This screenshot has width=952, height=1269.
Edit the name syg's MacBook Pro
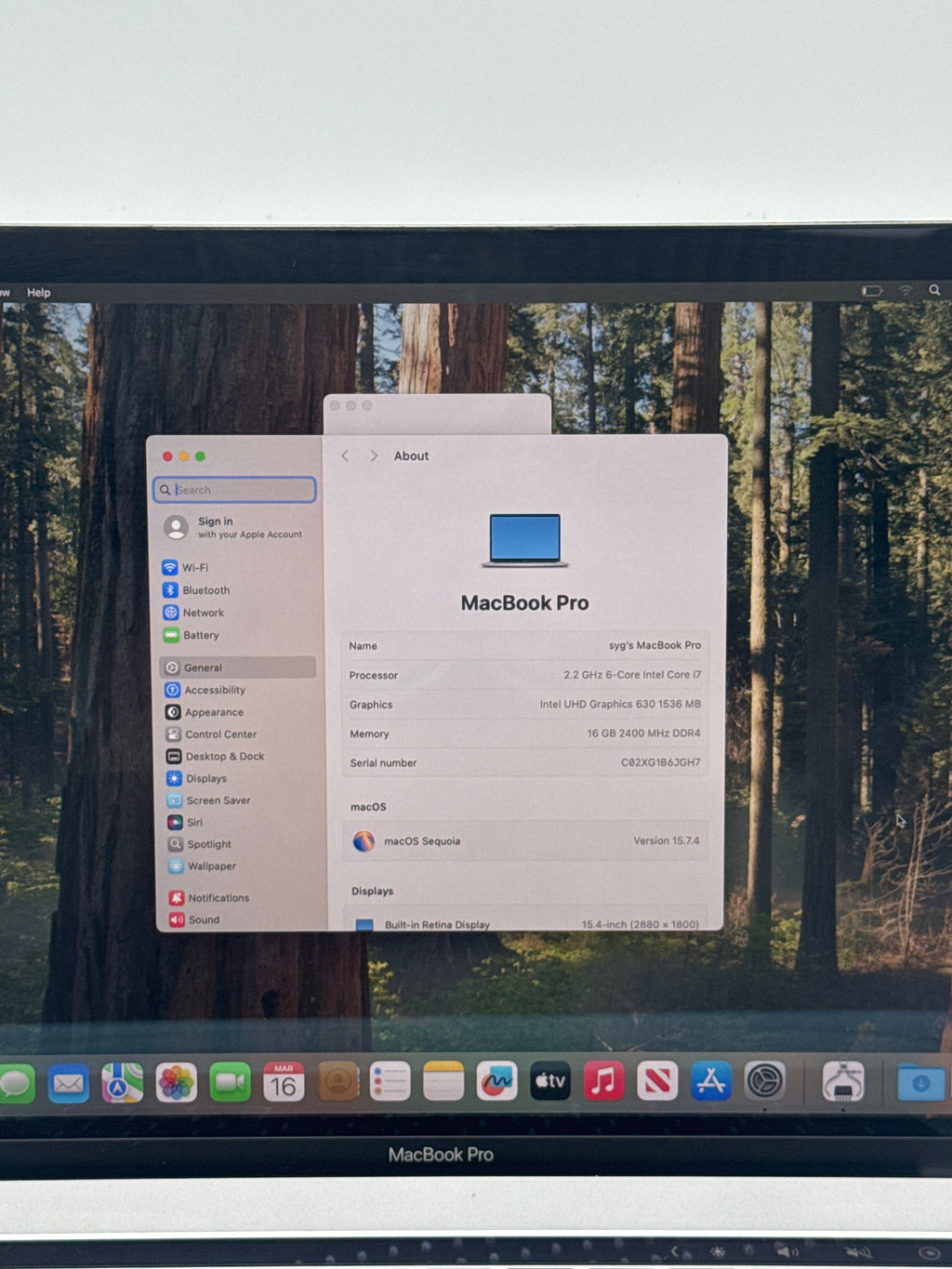654,645
